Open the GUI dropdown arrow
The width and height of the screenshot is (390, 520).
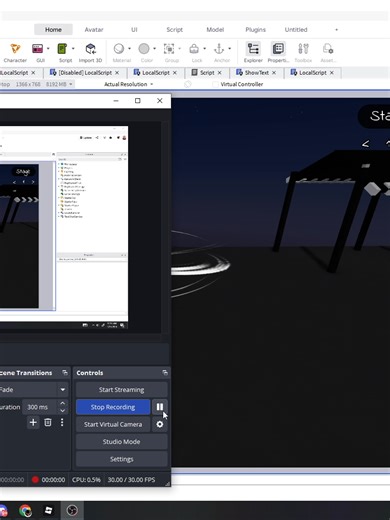[48, 49]
